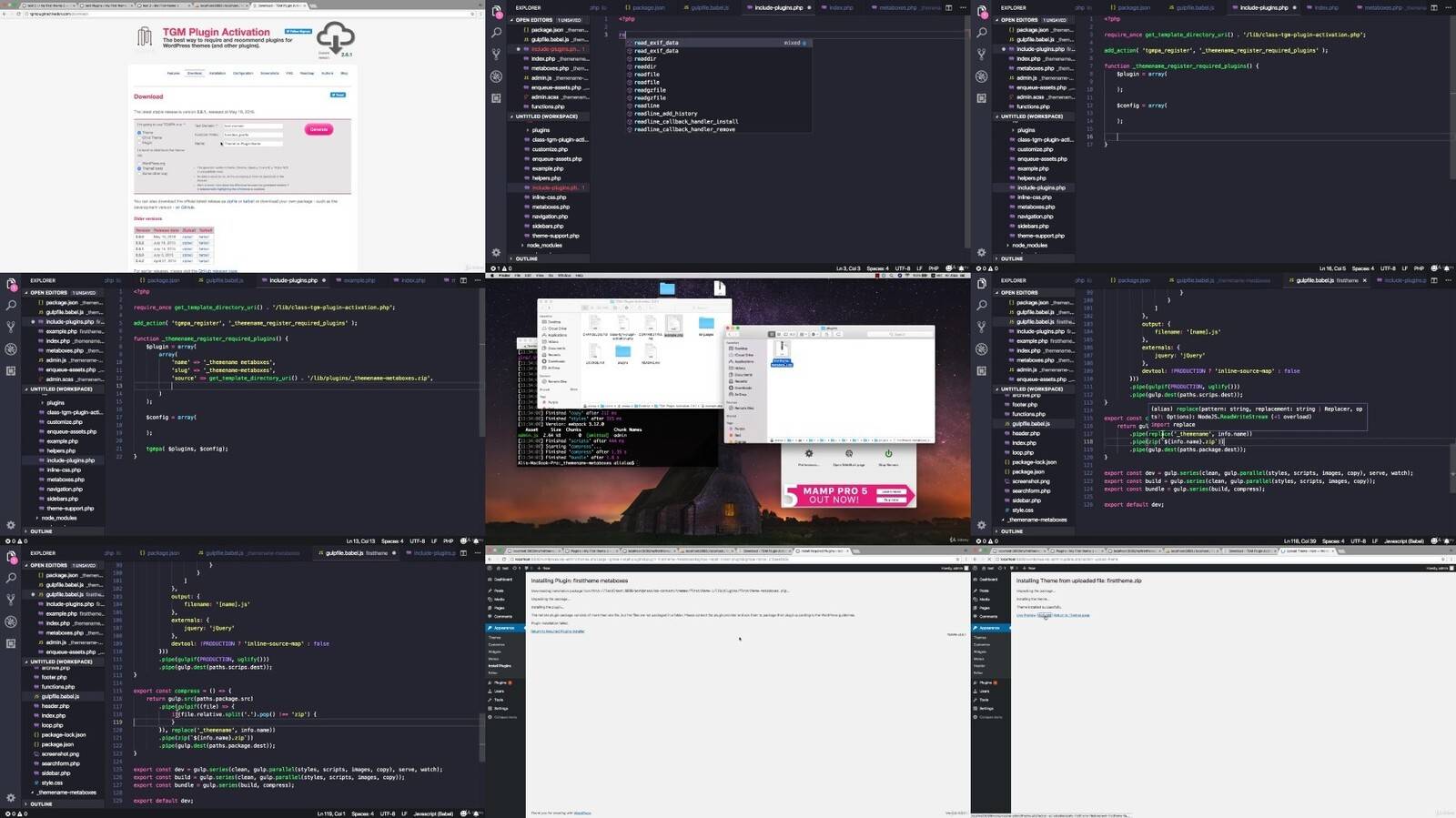Open Extensions in the window at Ln 118, Col 39
Viewport: 1456px width, 818px height.
coord(981,371)
